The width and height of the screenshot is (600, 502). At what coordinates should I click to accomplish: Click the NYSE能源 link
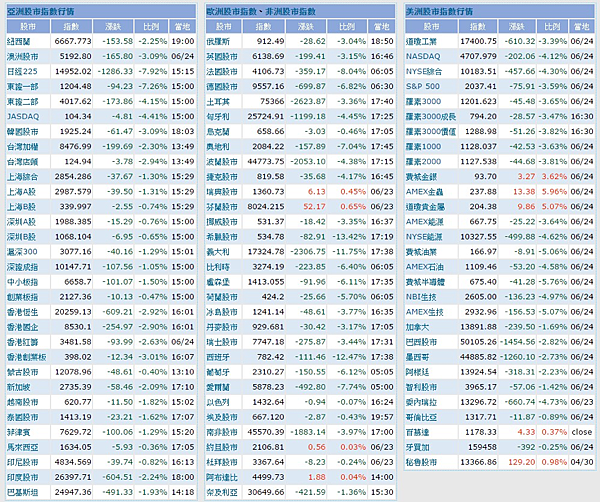tap(424, 237)
